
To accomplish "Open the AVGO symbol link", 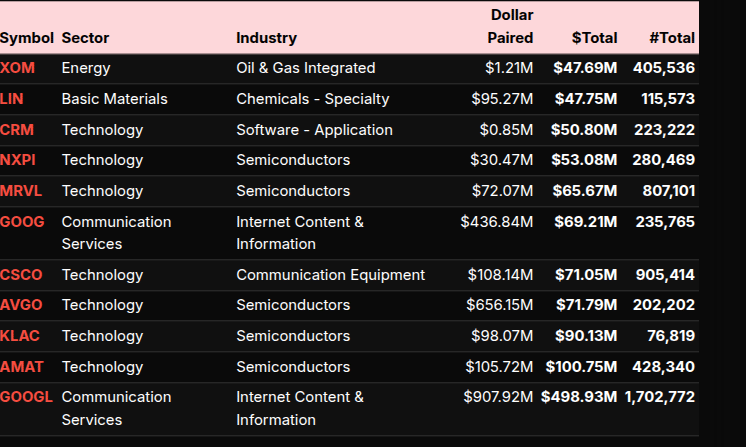I will click(x=21, y=305).
